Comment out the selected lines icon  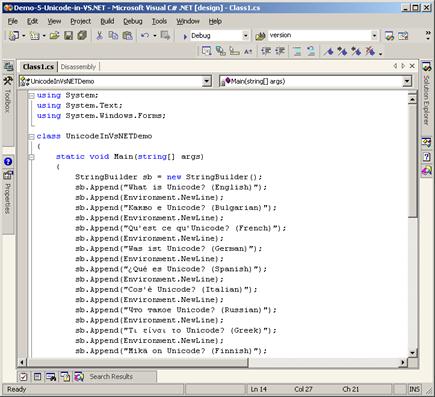pos(297,51)
